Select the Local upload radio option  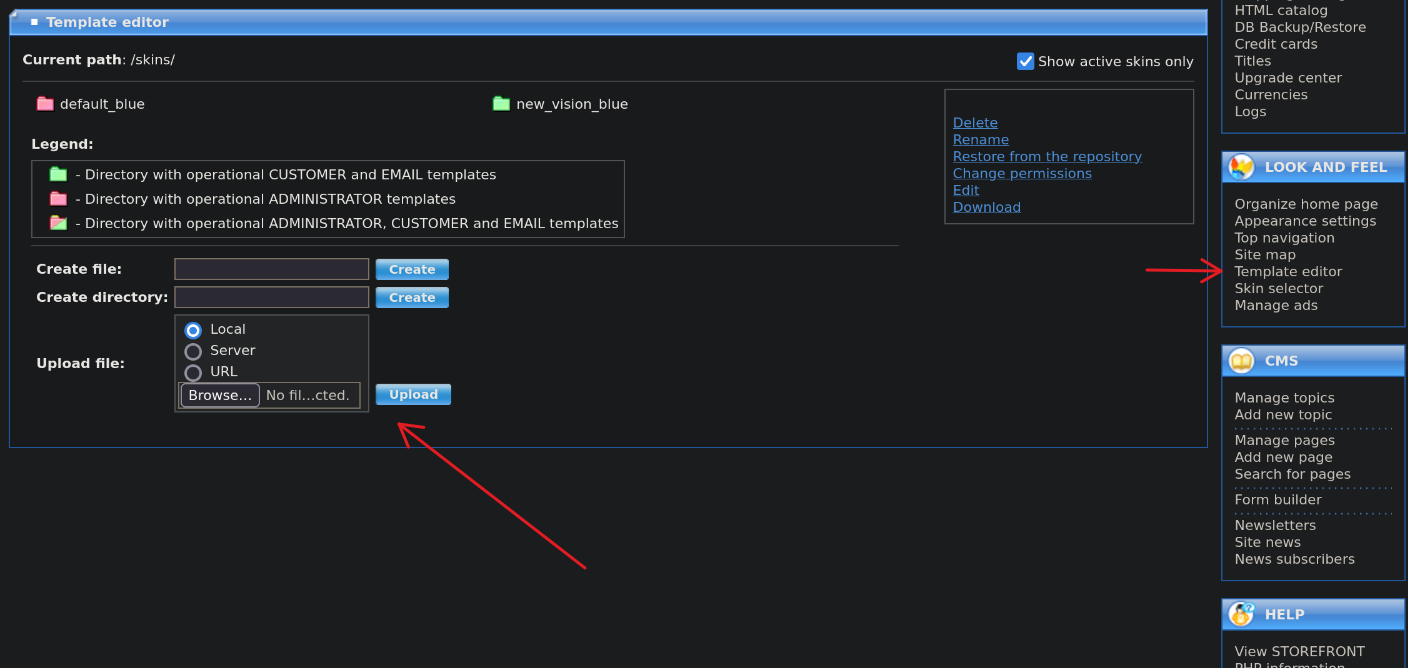[193, 330]
